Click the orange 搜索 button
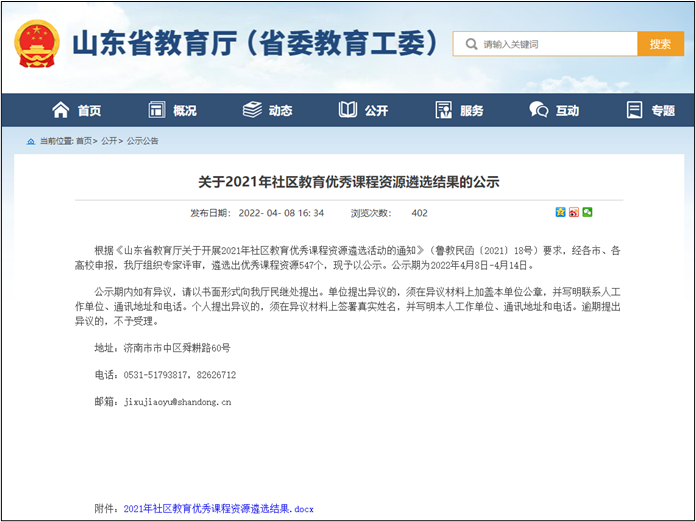The image size is (696, 522). coord(660,44)
